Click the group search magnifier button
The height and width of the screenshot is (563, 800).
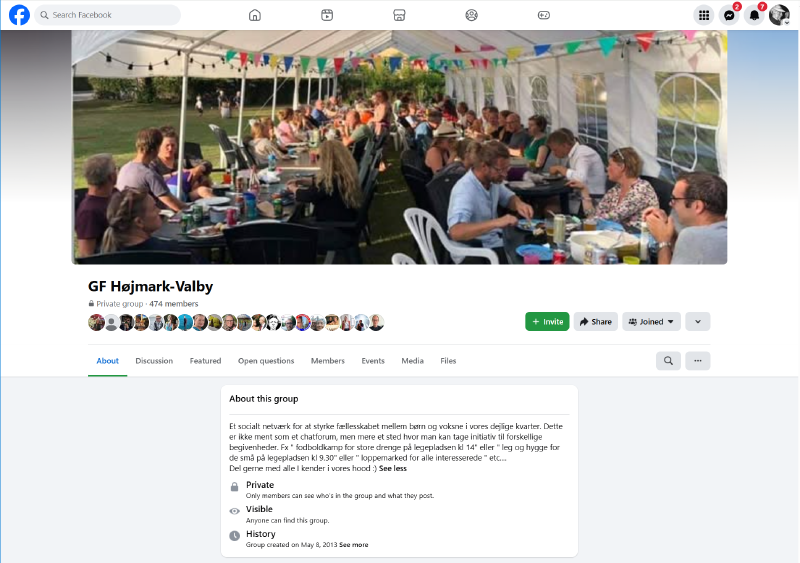tap(668, 361)
